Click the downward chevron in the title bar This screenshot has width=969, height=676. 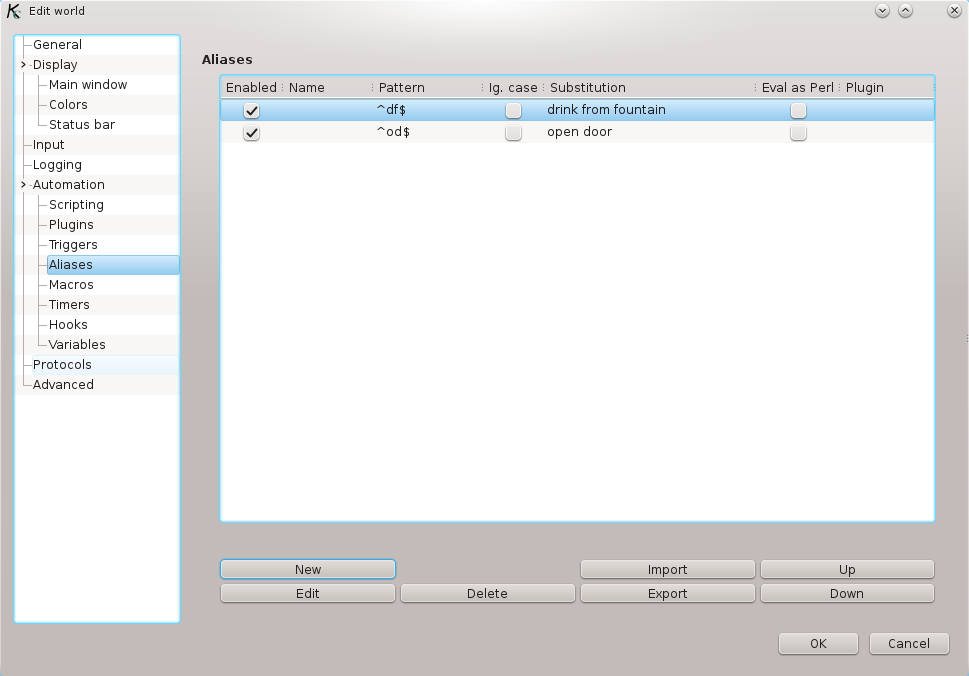[881, 10]
